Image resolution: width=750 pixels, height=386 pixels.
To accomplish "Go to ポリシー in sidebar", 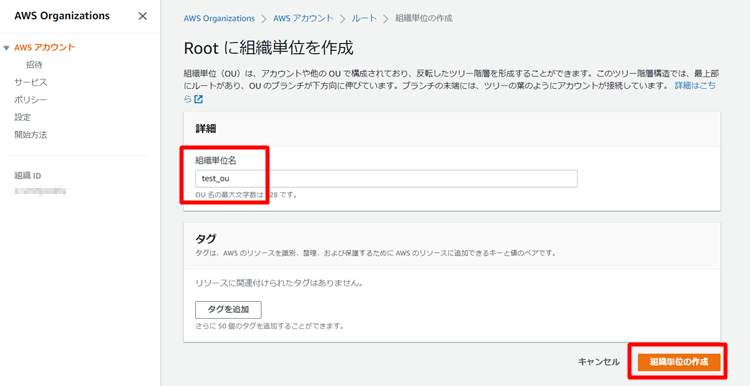I will click(x=31, y=99).
